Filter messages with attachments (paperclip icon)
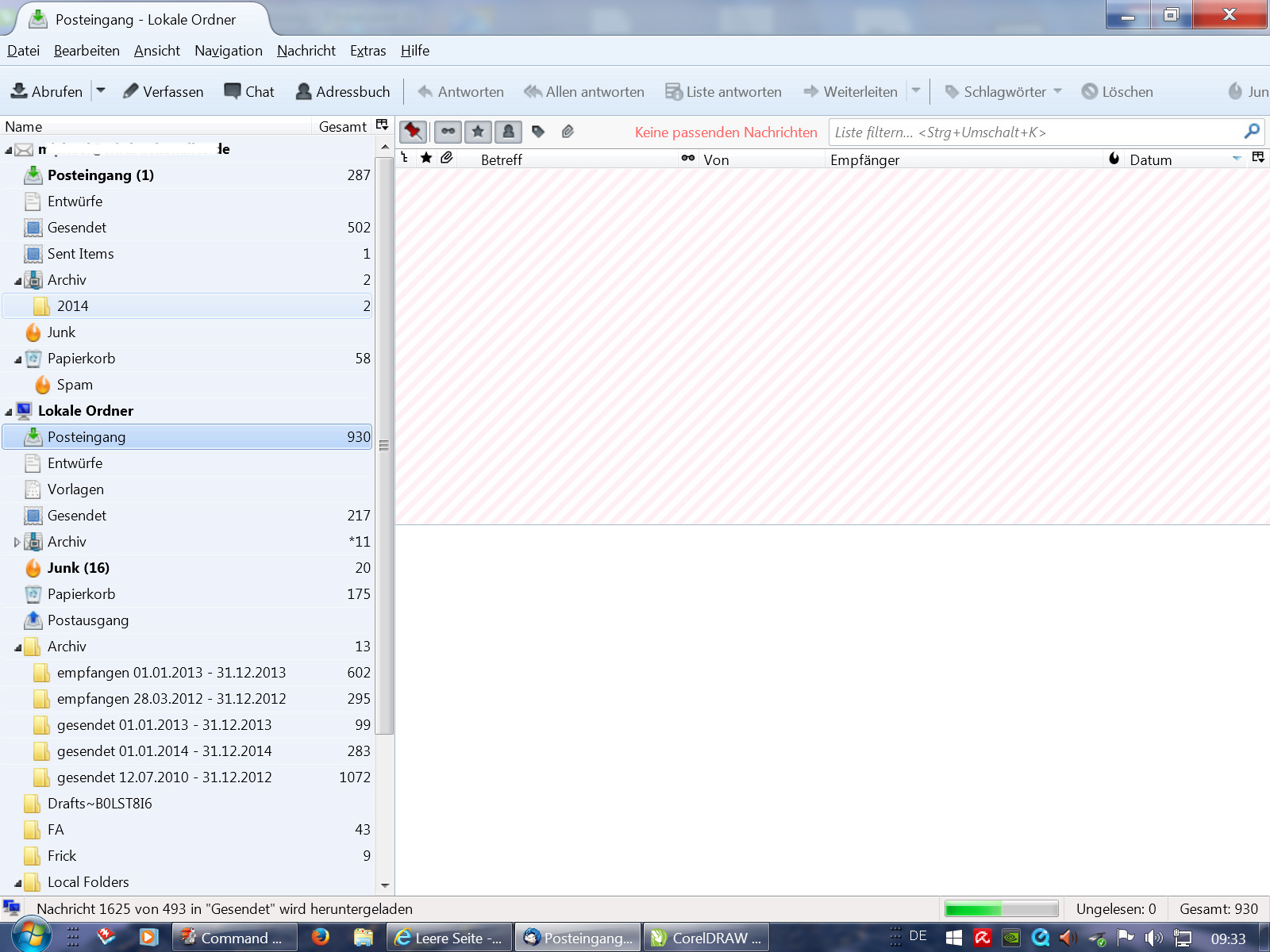 click(568, 132)
